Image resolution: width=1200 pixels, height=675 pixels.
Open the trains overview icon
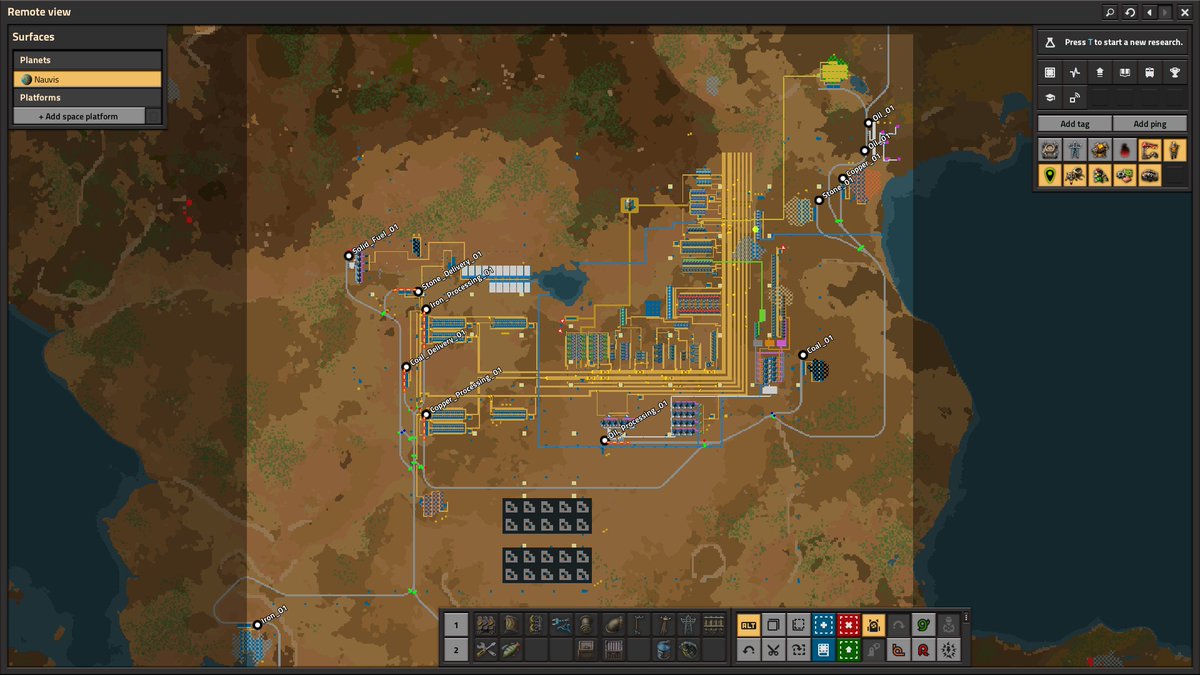click(1150, 72)
